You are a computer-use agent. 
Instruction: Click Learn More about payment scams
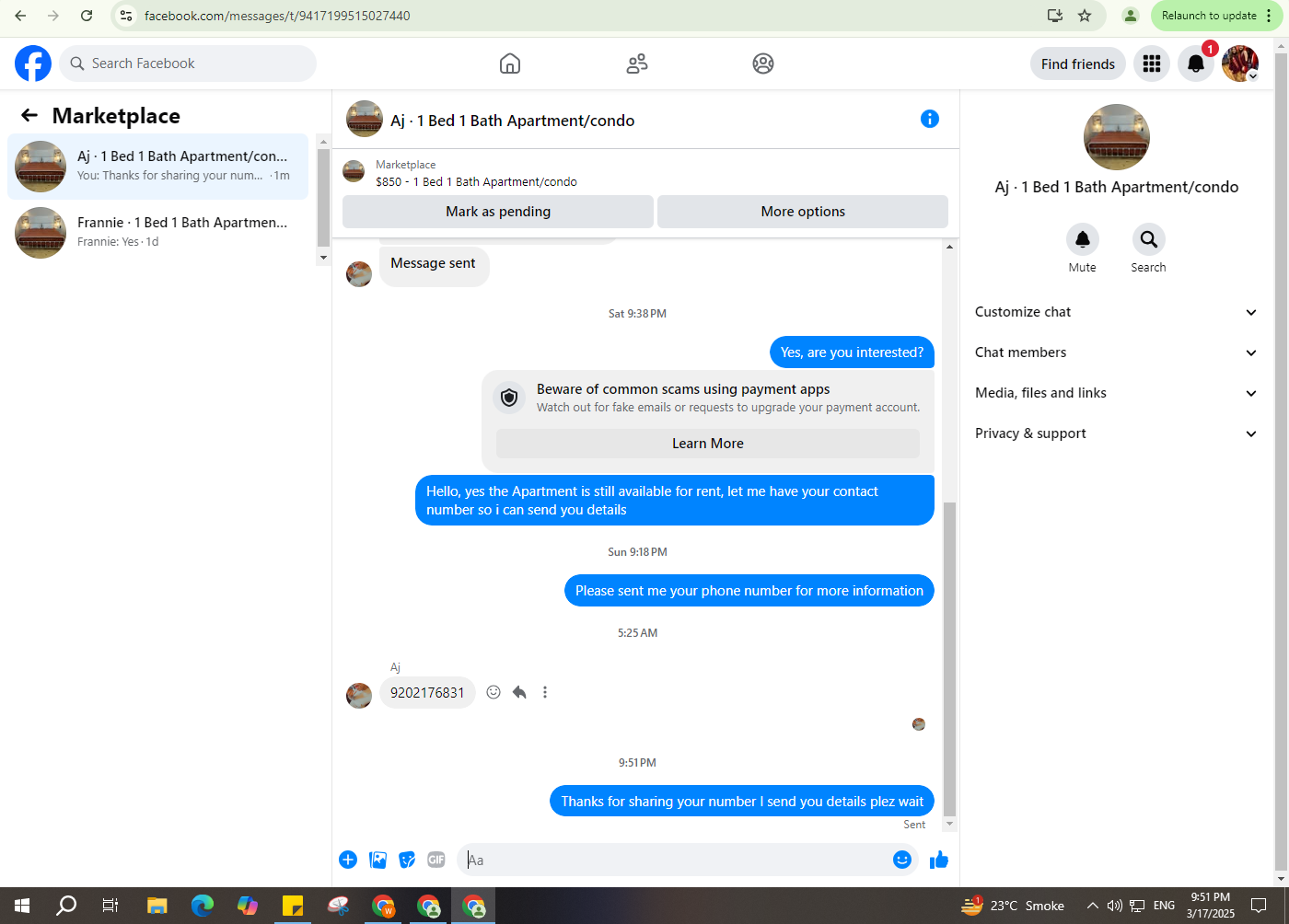(708, 444)
